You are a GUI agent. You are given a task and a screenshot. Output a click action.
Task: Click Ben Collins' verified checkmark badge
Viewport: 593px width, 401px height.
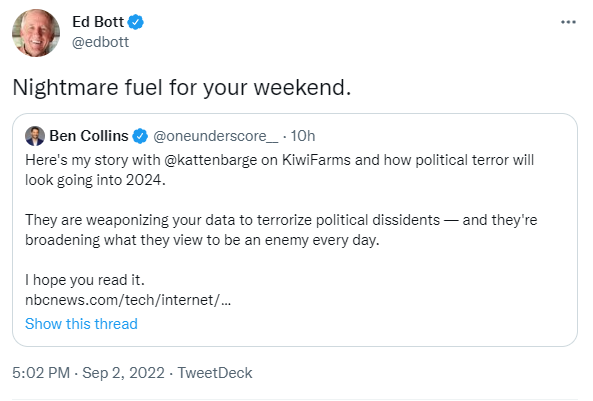[x=140, y=136]
